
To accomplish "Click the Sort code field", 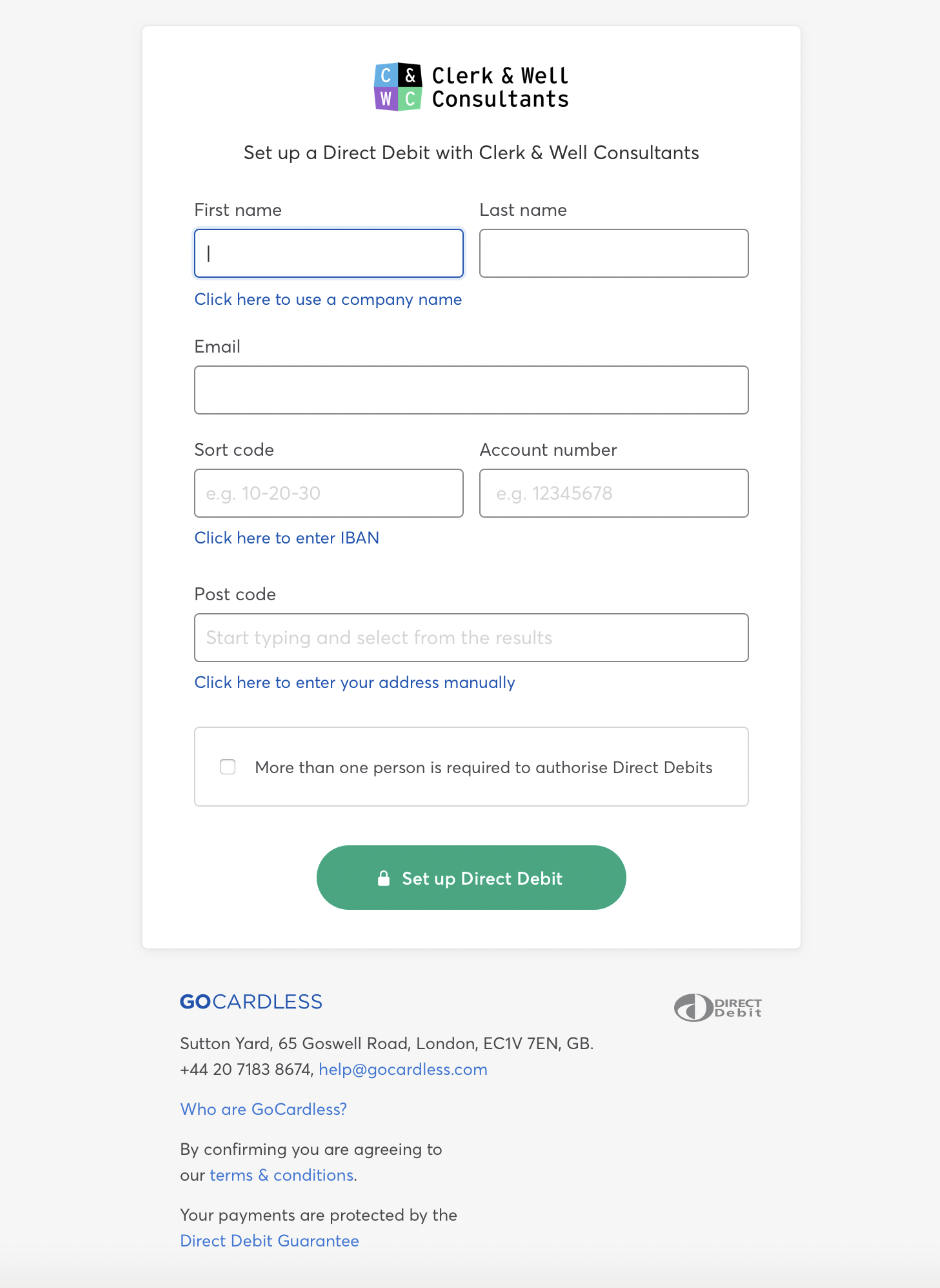I will (329, 493).
